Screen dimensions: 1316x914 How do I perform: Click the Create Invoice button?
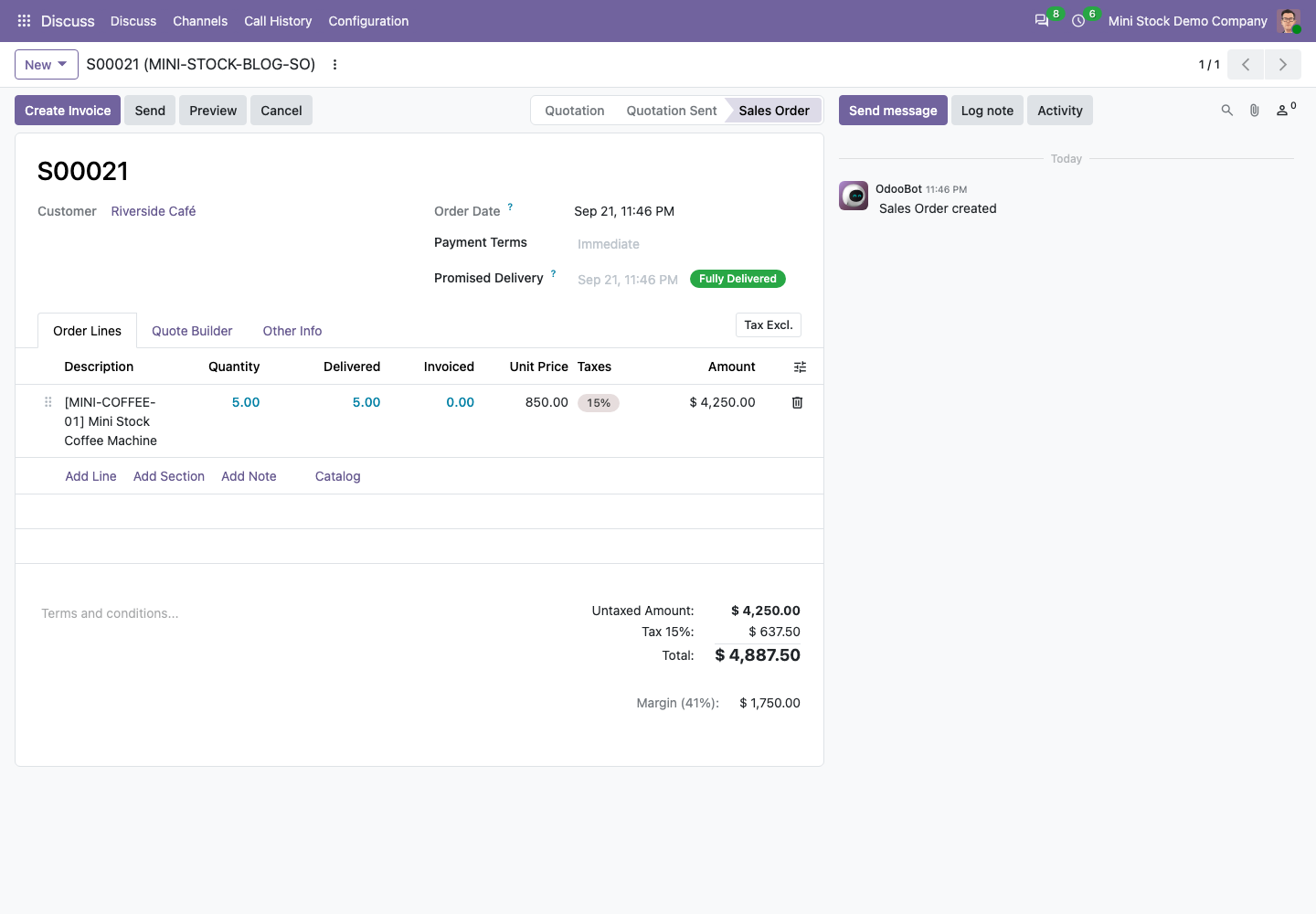click(68, 111)
